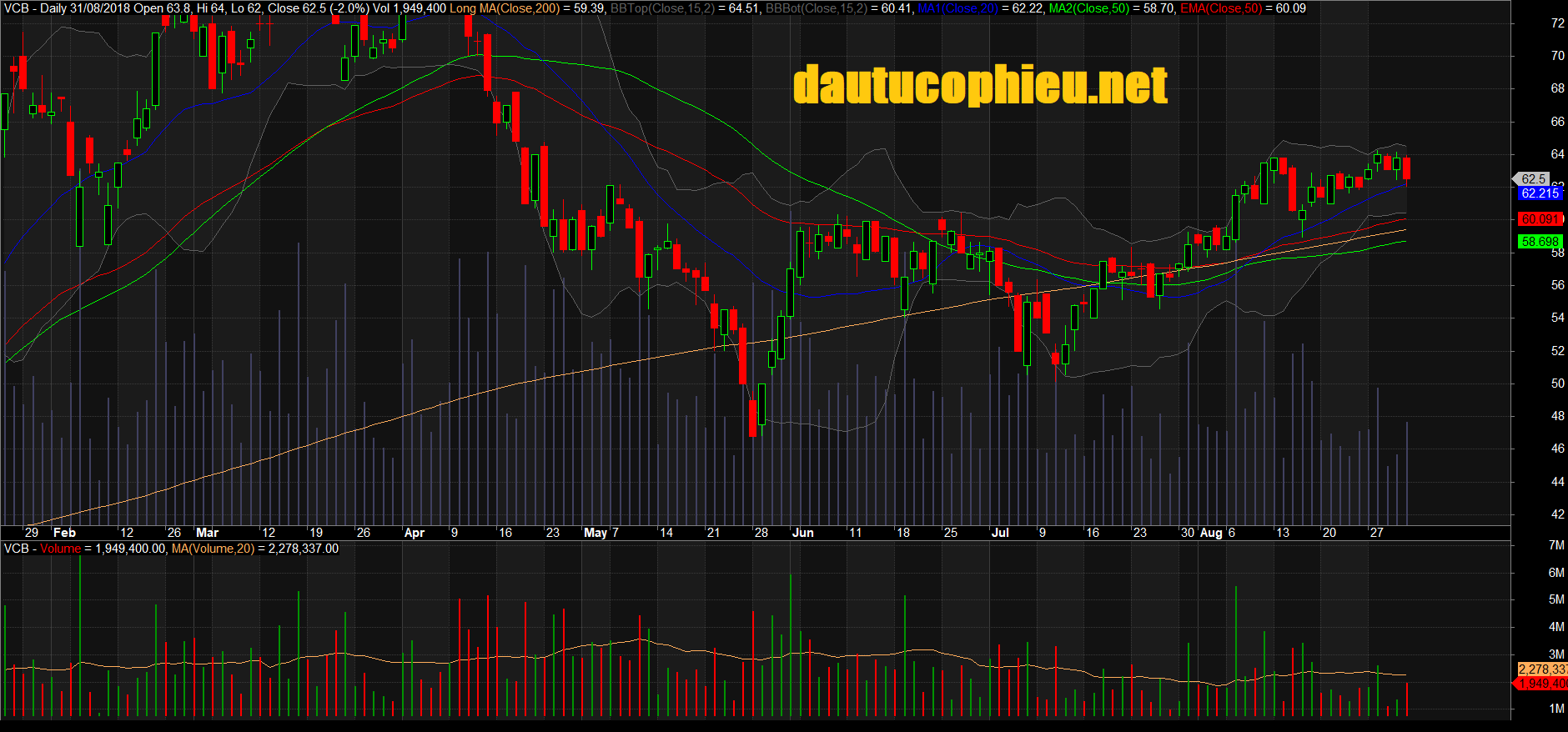Click the dautucophieu.net watermark
1568x732 pixels.
pos(980,86)
